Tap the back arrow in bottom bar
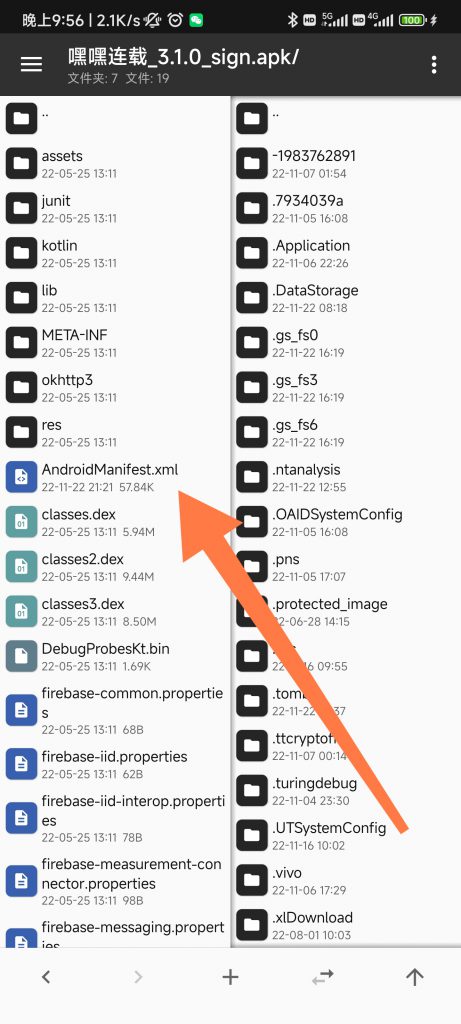The width and height of the screenshot is (461, 1024). 46,977
